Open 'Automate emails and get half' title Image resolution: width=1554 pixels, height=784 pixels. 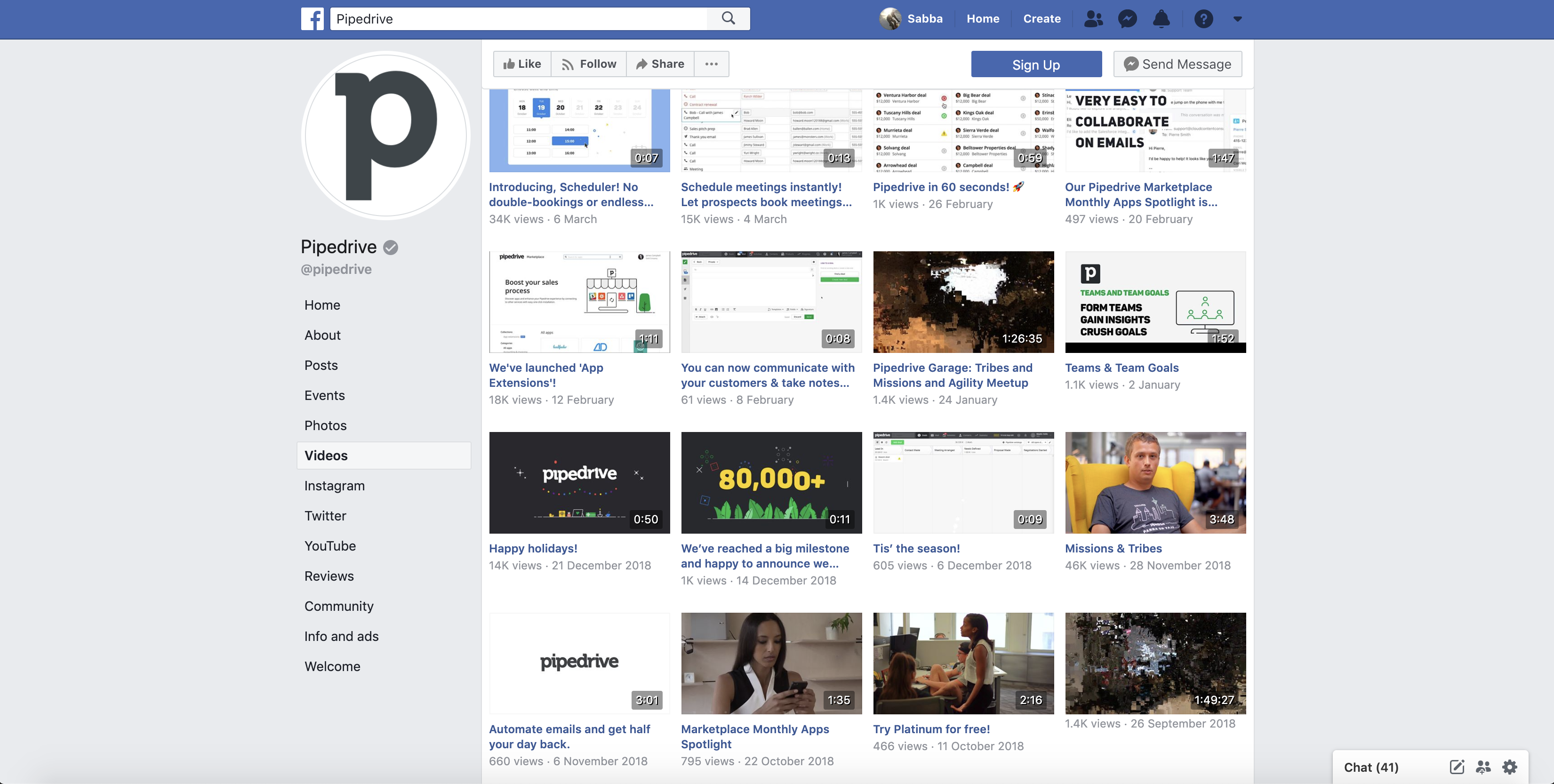(x=569, y=737)
